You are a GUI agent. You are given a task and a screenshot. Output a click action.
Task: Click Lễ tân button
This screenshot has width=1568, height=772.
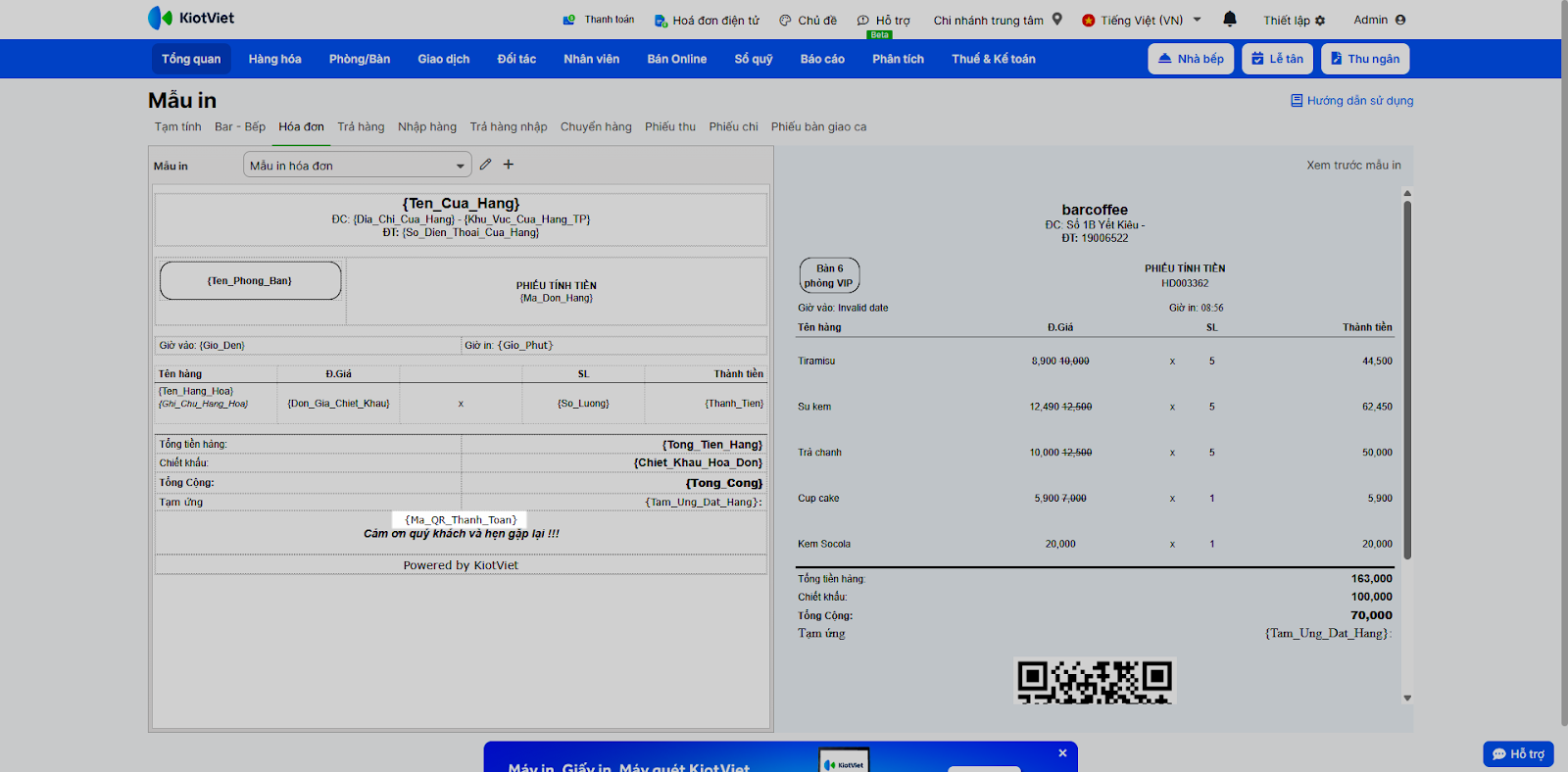(1277, 59)
